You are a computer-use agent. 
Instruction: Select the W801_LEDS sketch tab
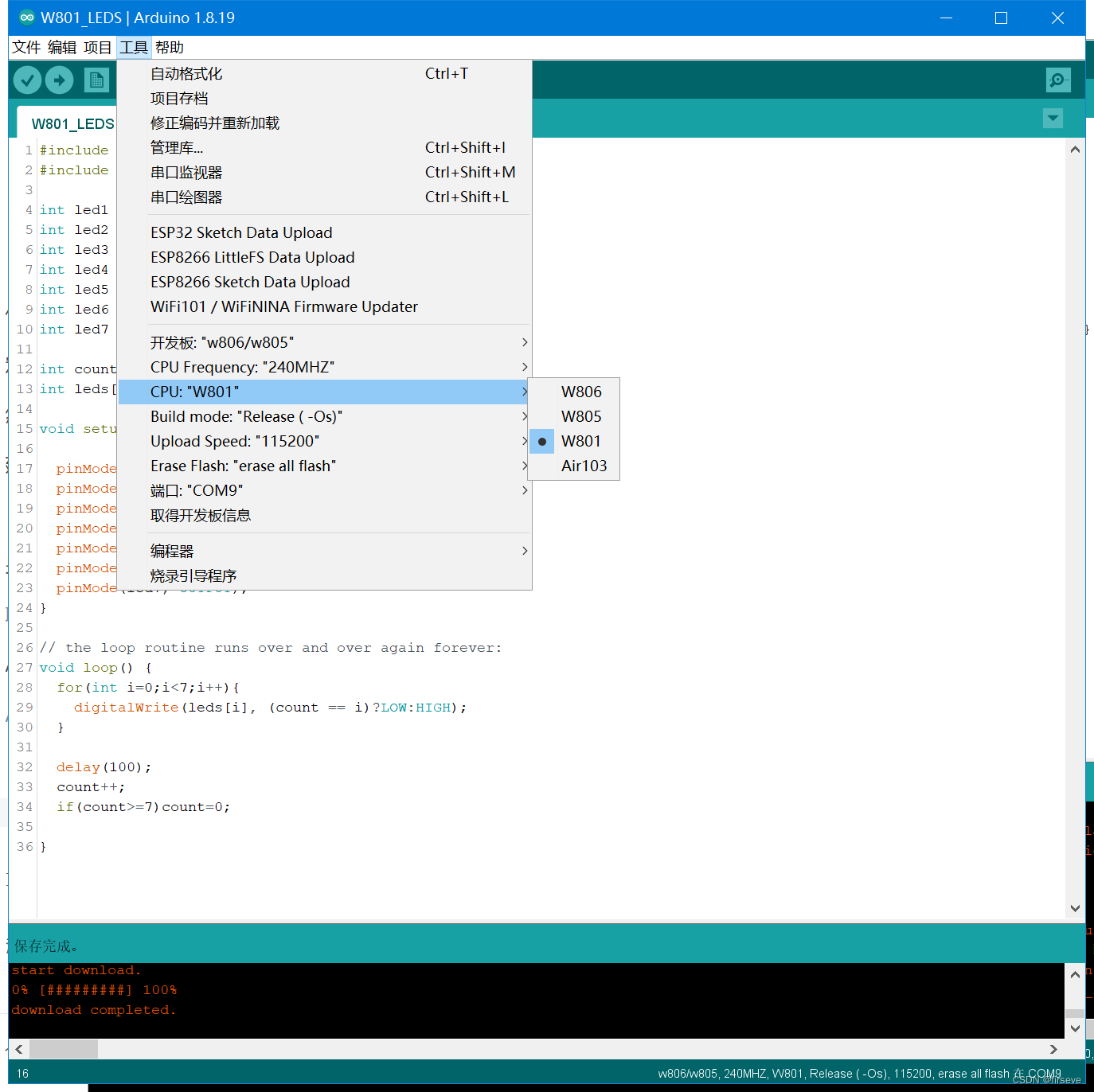(72, 123)
